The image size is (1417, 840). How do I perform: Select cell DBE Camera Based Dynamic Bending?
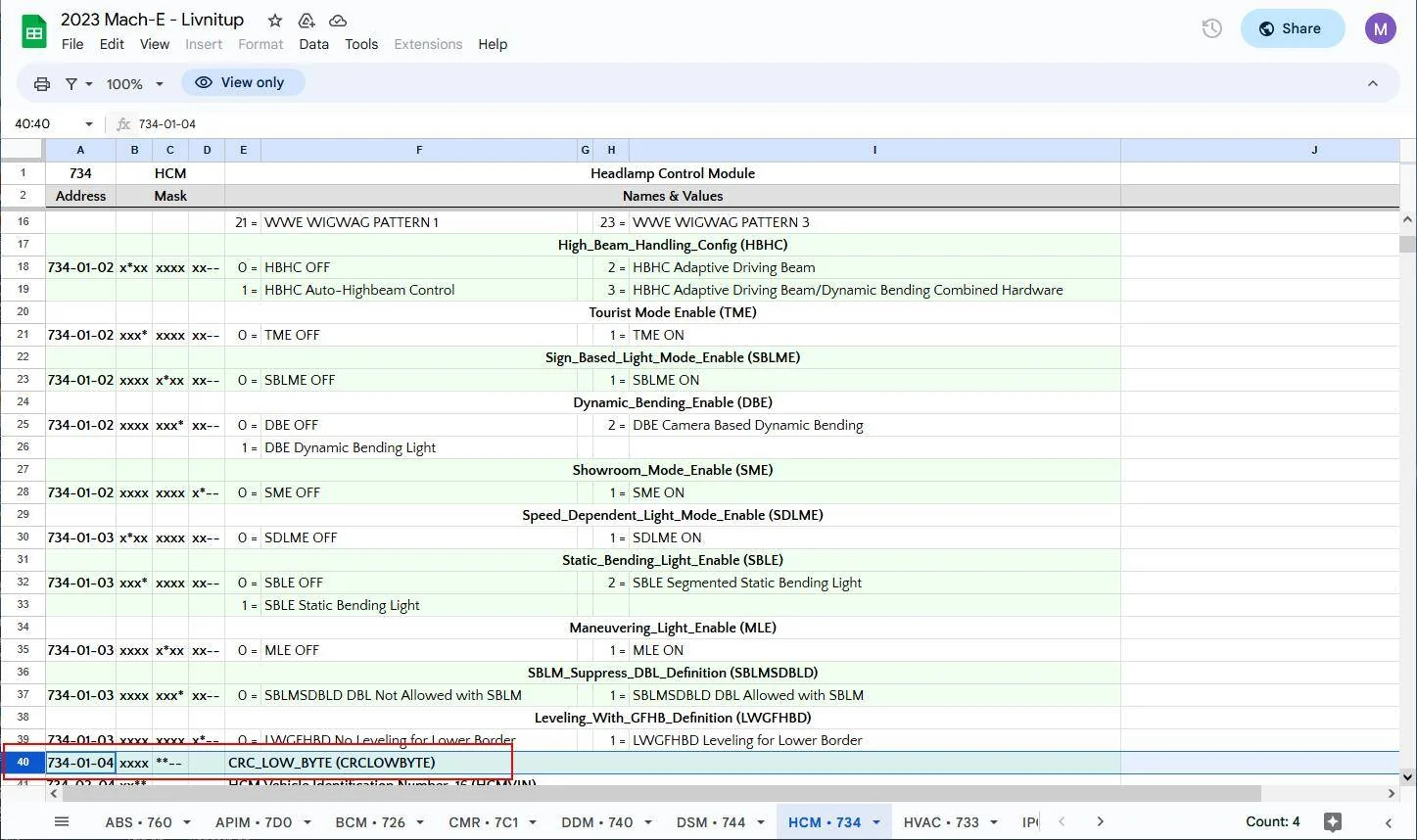874,425
